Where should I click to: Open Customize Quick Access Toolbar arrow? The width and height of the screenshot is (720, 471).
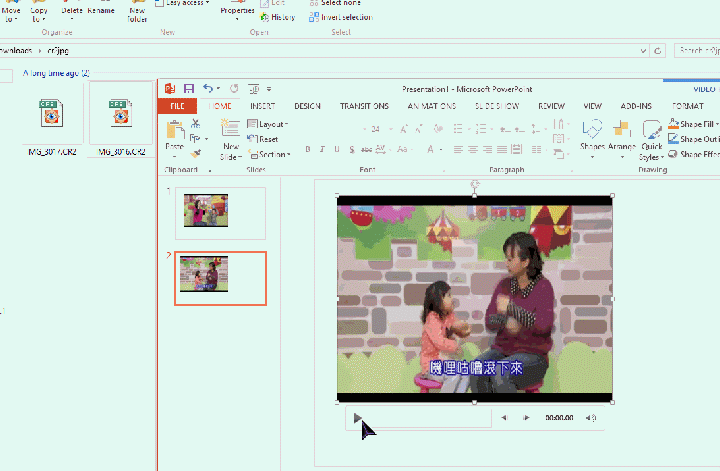coord(269,89)
